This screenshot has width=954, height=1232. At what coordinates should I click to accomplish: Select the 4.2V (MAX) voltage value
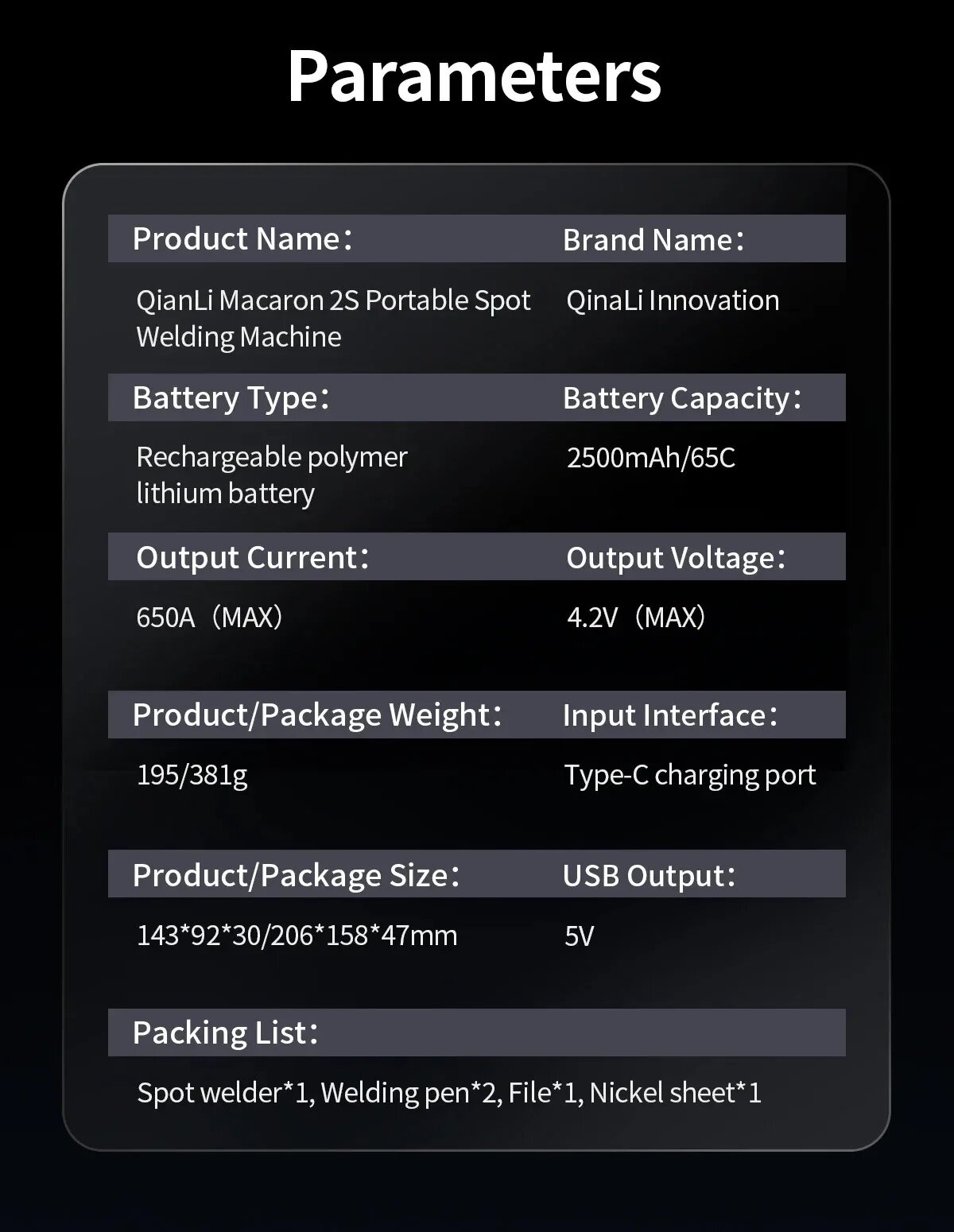636,617
